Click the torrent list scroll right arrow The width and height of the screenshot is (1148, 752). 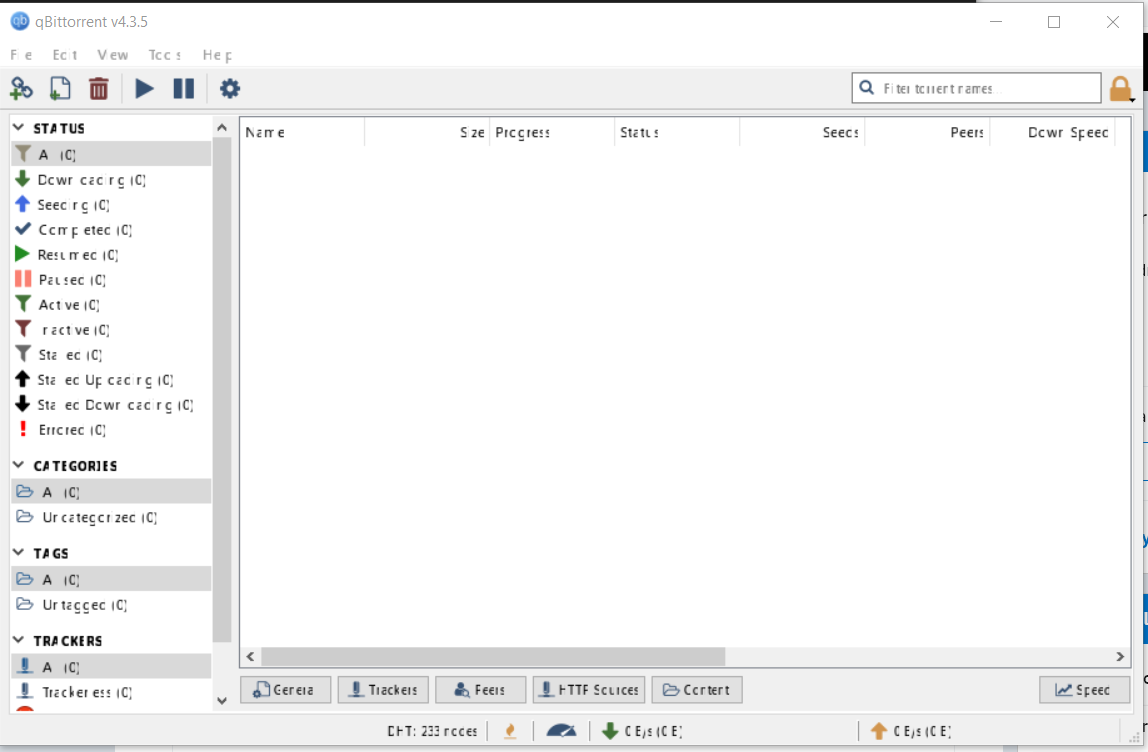pyautogui.click(x=1119, y=657)
